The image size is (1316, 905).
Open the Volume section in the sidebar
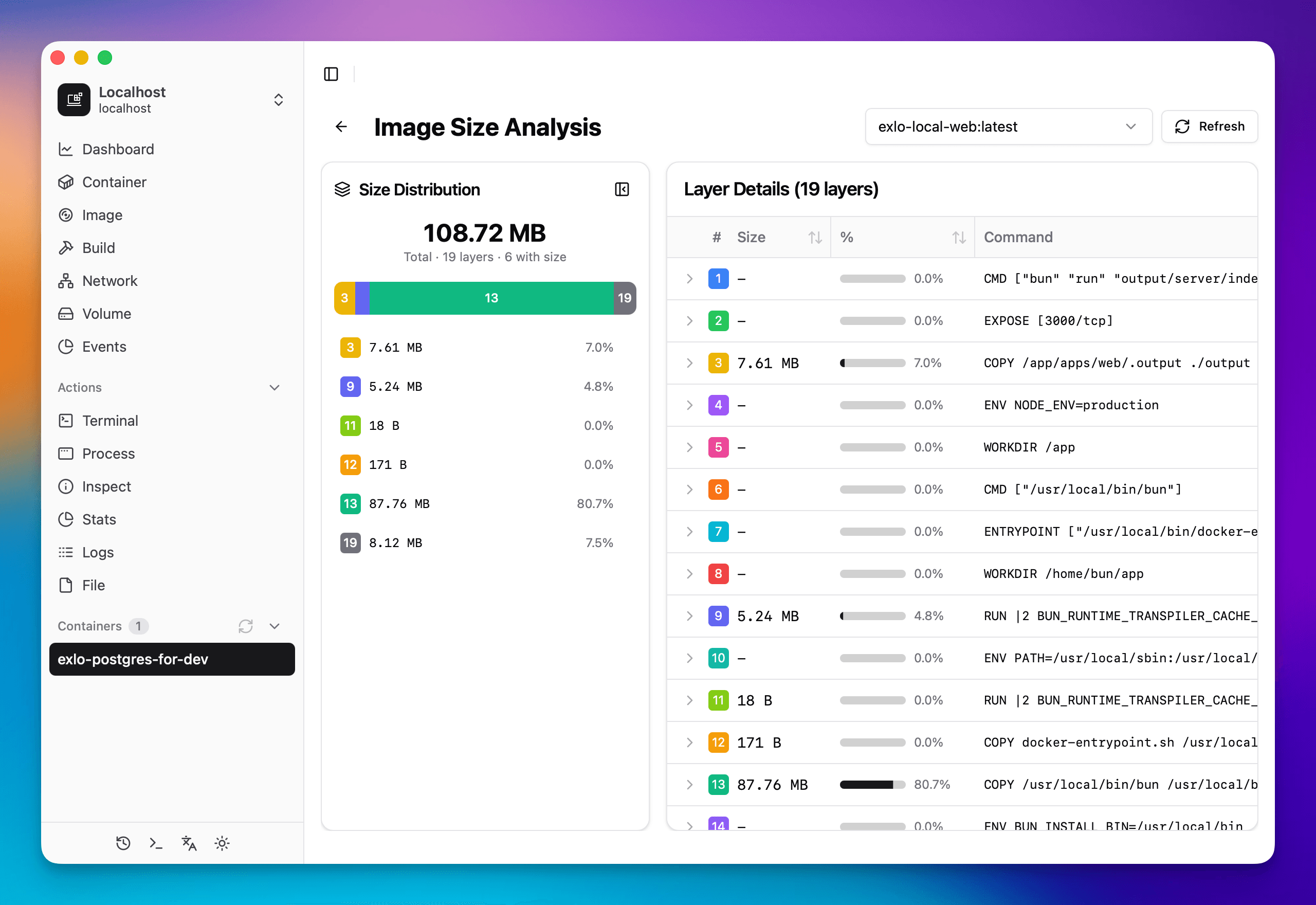pyautogui.click(x=106, y=313)
